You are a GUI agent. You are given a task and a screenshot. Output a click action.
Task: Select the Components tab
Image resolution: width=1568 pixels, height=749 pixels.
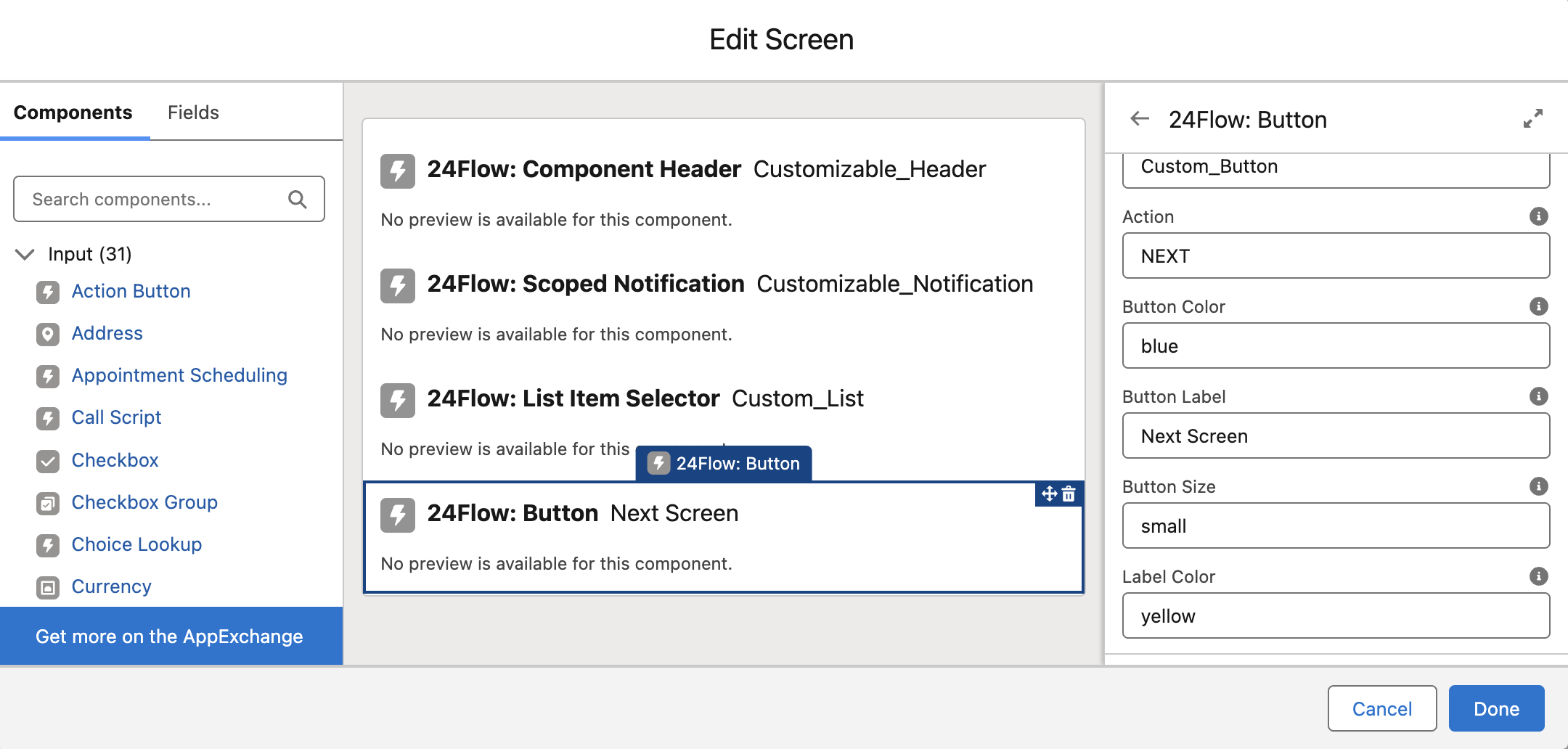click(x=73, y=112)
